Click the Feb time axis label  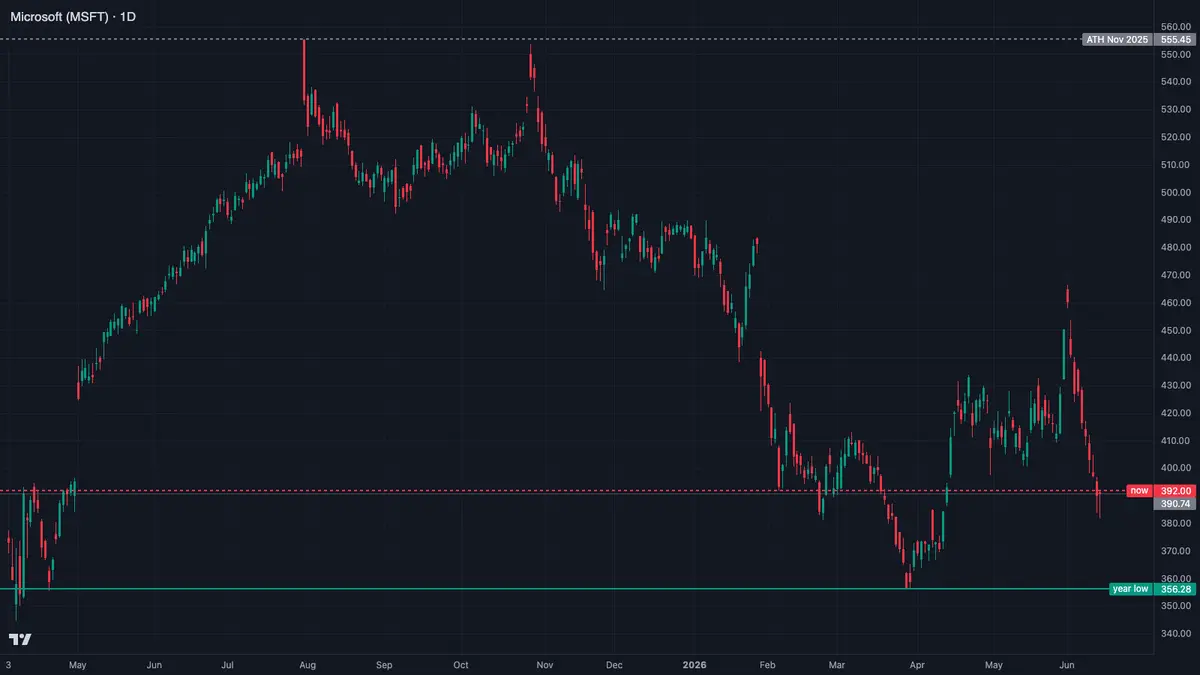coord(768,664)
